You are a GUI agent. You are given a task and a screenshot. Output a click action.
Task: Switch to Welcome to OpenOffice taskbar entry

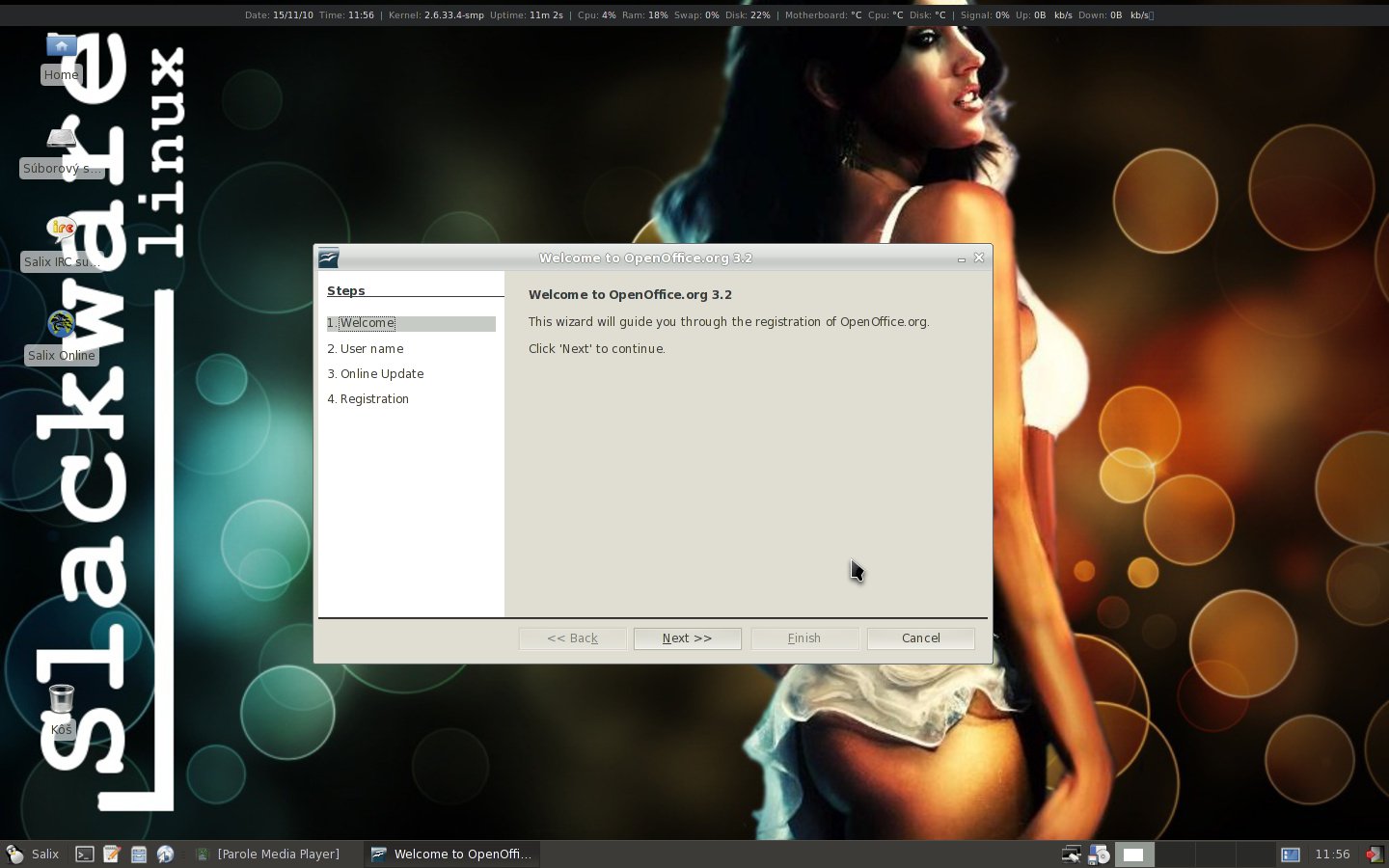pyautogui.click(x=453, y=854)
